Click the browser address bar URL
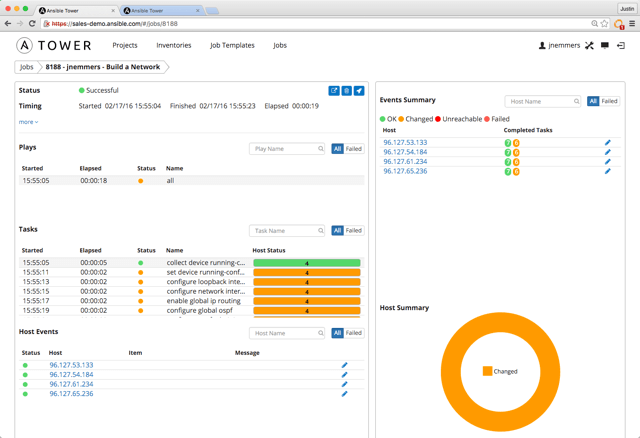 (x=114, y=24)
